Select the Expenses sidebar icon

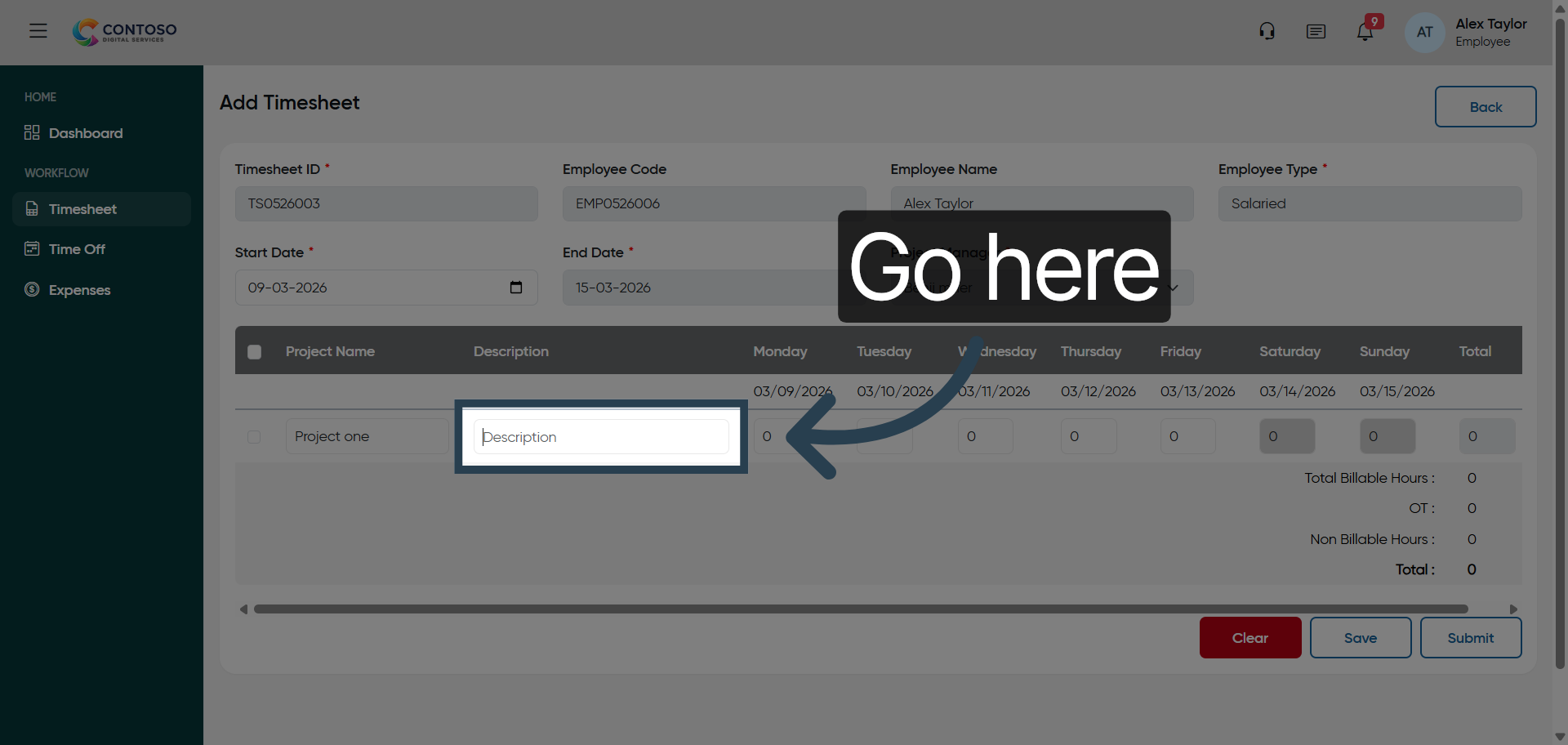tap(31, 290)
